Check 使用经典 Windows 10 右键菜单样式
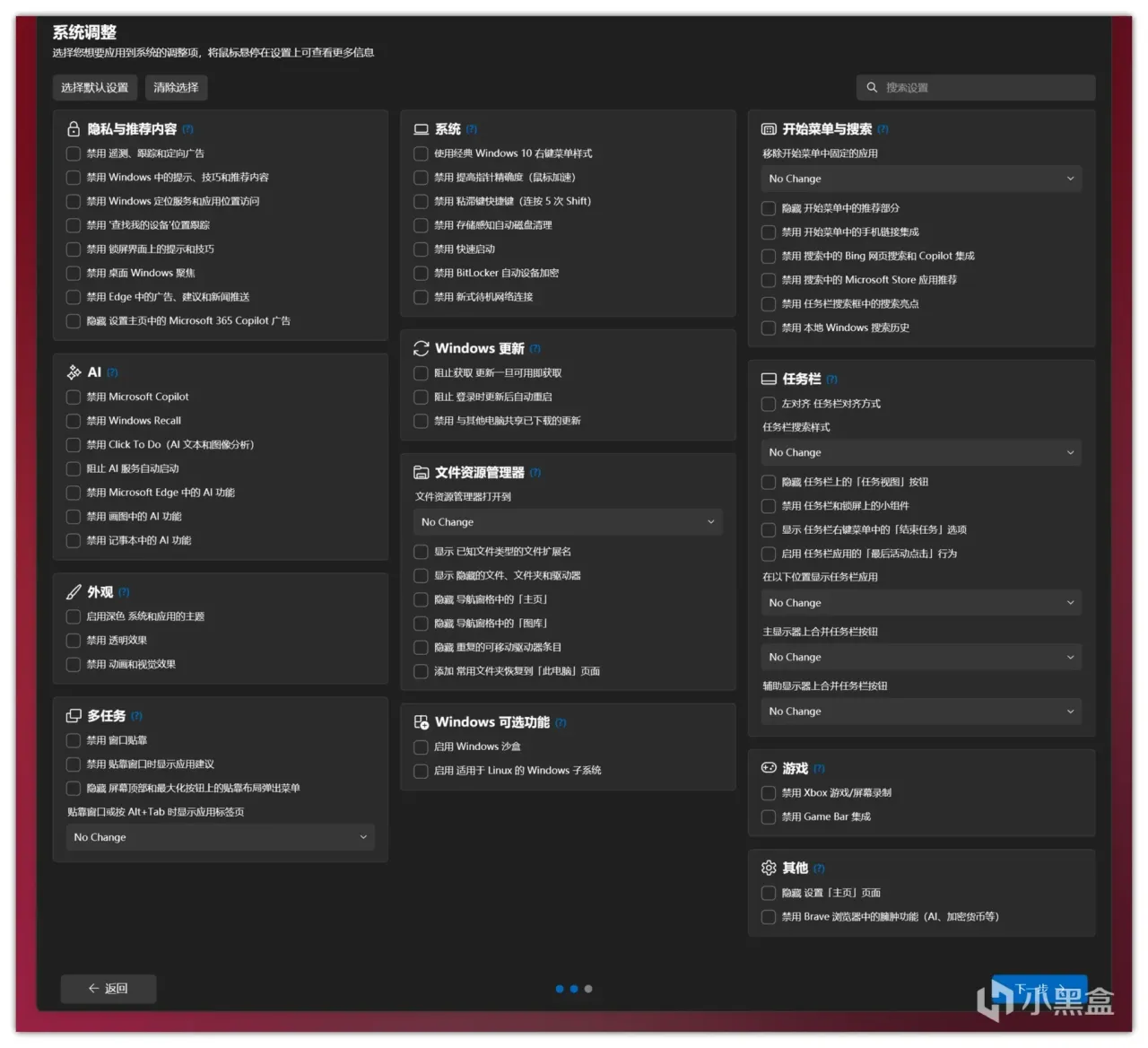This screenshot has height=1048, width=1148. pos(421,153)
